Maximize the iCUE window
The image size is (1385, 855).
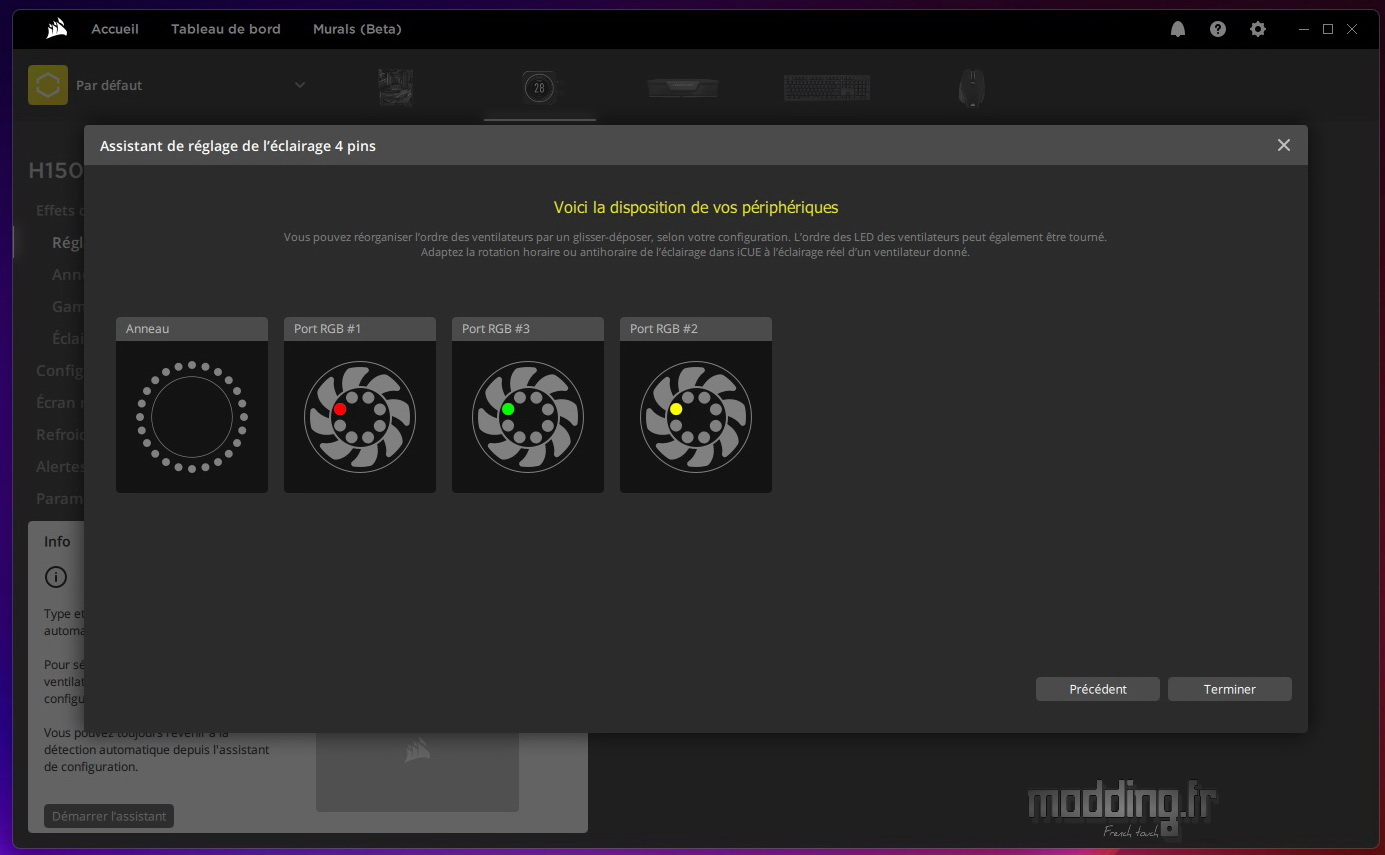pyautogui.click(x=1328, y=29)
